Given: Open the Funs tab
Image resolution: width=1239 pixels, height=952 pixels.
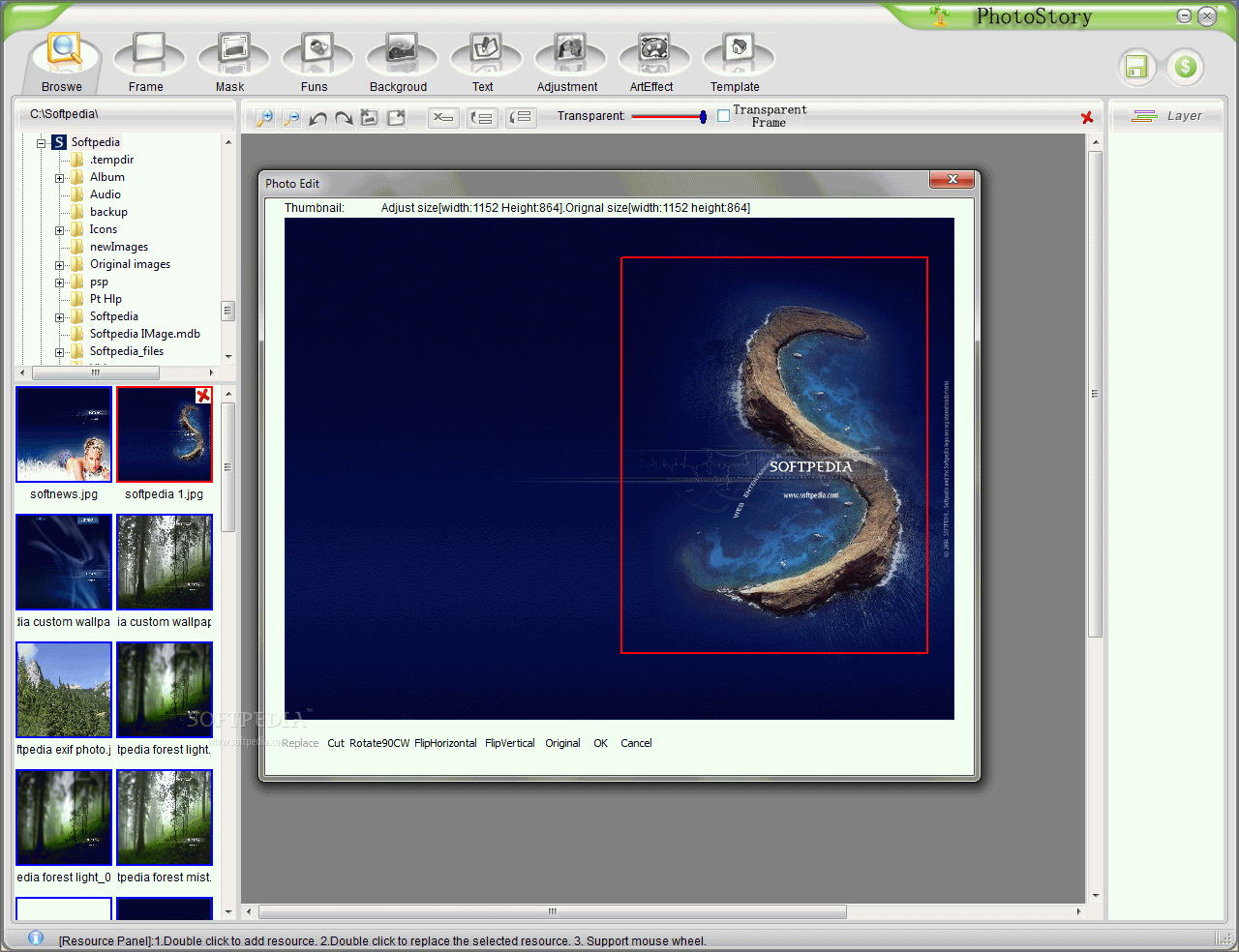Looking at the screenshot, I should pos(316,64).
